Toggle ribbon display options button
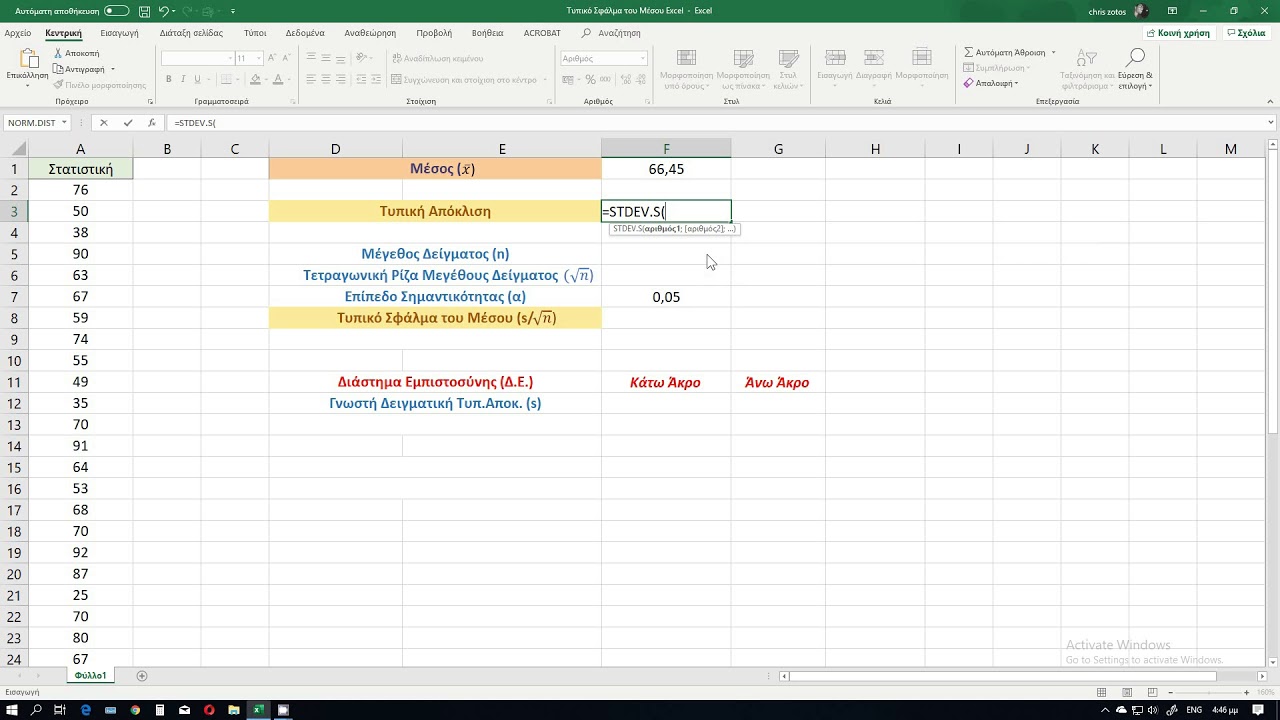 click(1172, 11)
